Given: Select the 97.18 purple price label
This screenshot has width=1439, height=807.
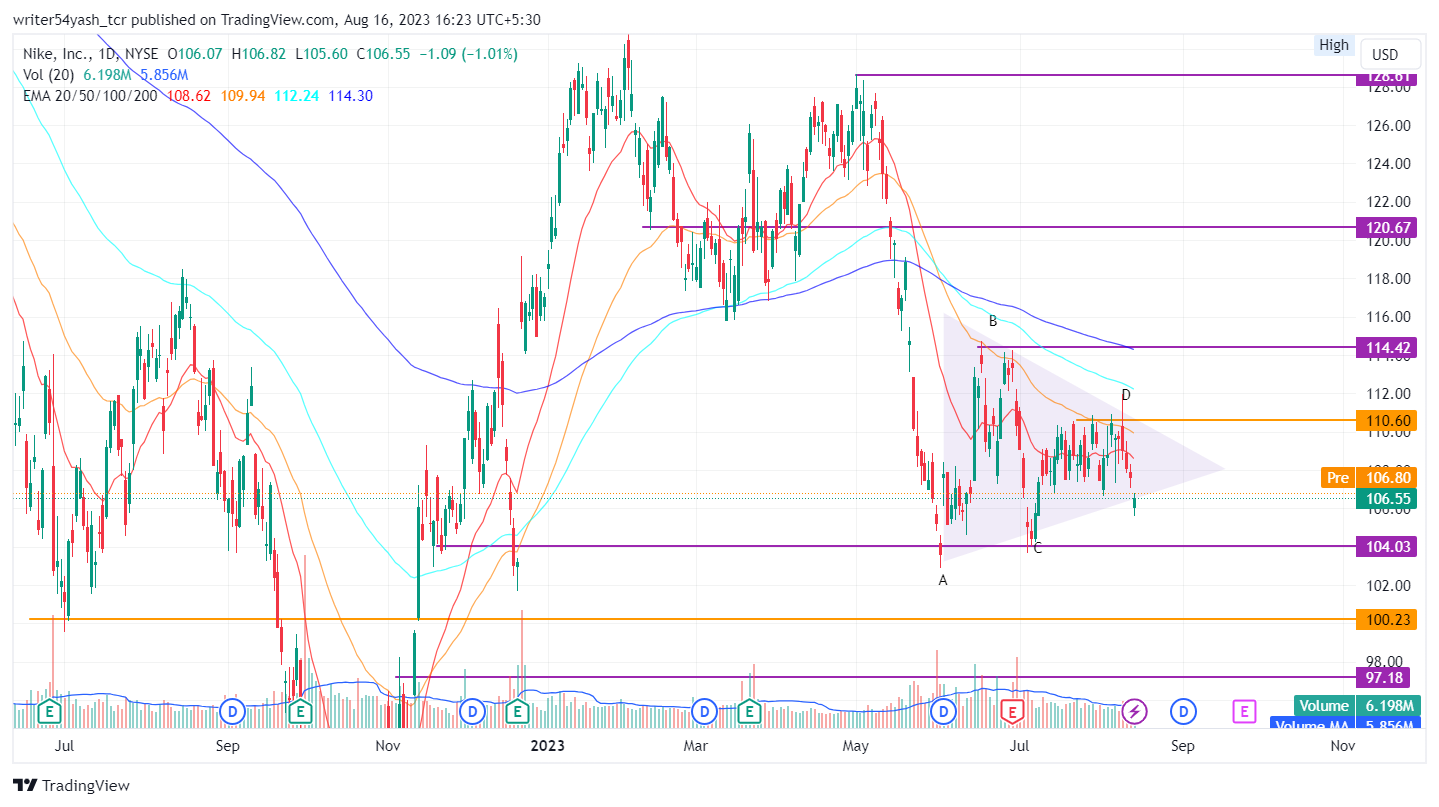Looking at the screenshot, I should tap(1383, 677).
